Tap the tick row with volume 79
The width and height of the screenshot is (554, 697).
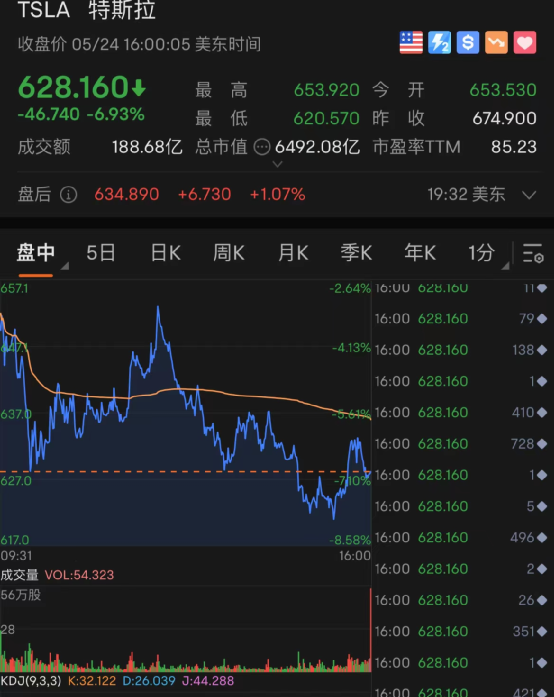click(462, 319)
